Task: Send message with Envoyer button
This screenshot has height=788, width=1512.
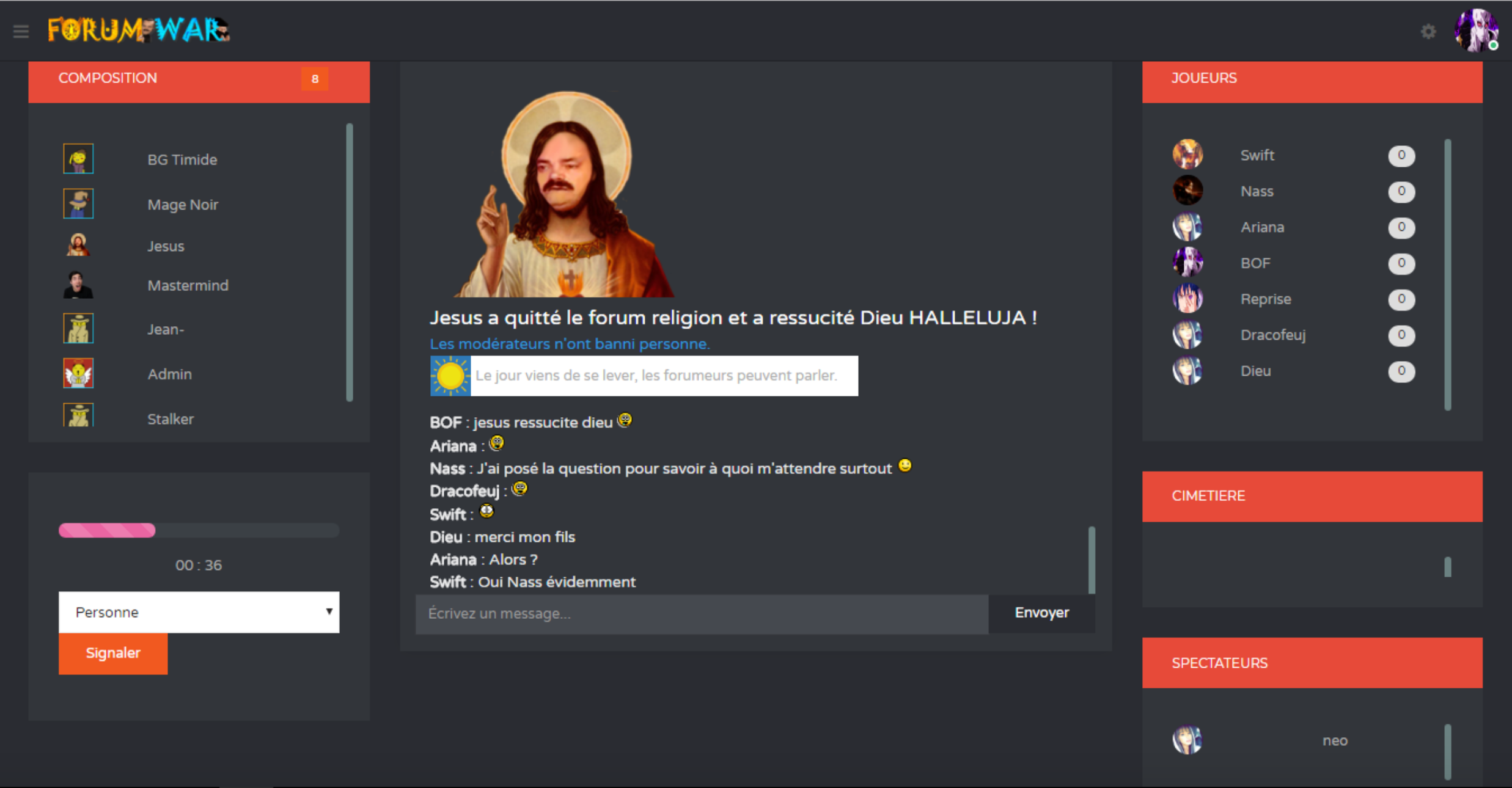Action: click(x=1041, y=613)
